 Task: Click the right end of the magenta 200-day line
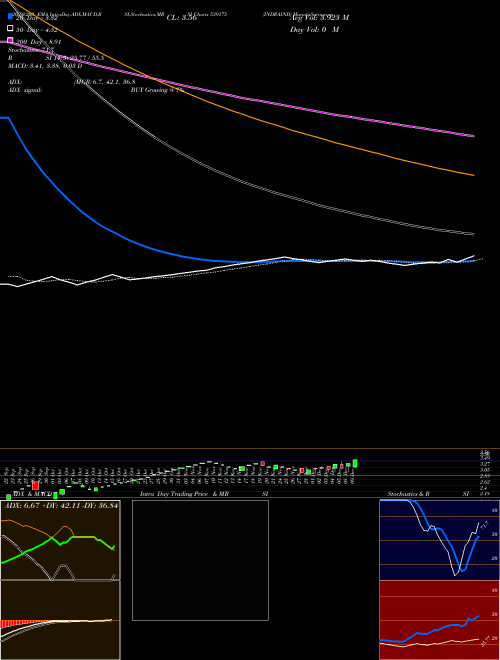click(473, 136)
